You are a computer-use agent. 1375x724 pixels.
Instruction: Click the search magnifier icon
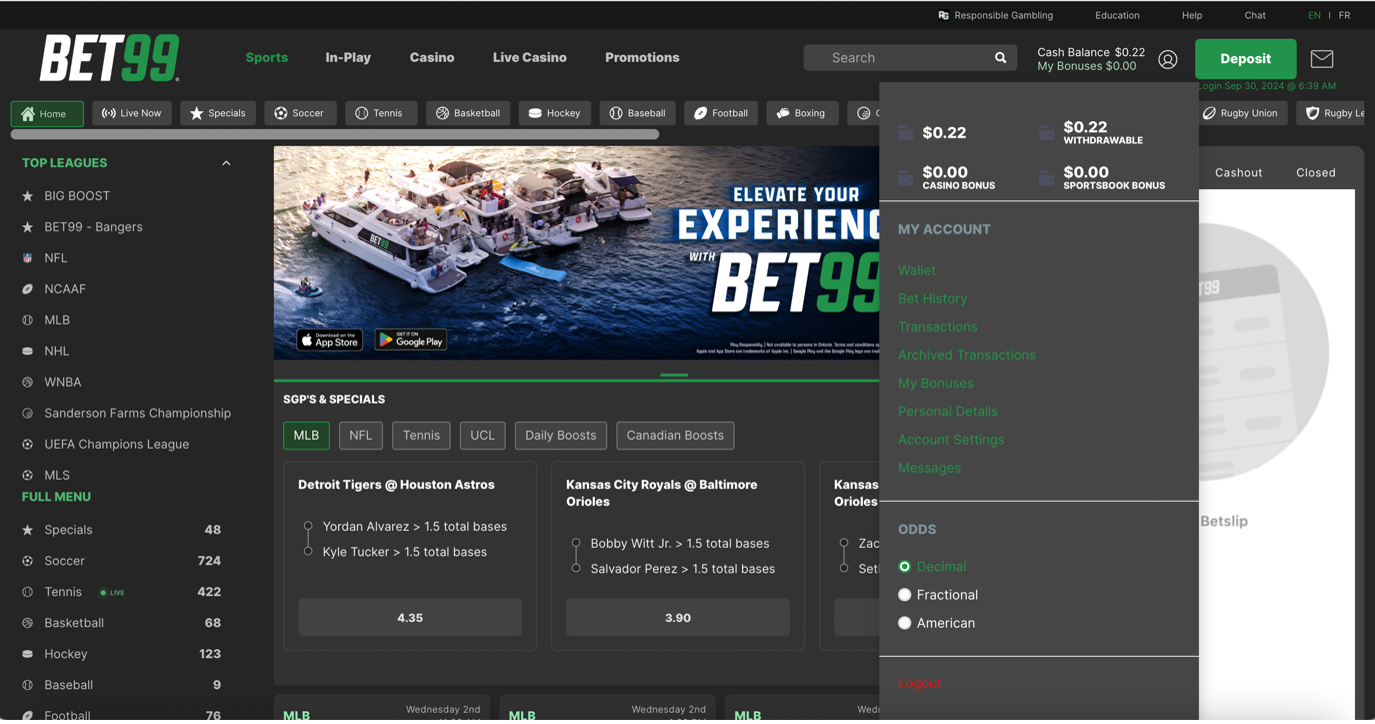(1000, 58)
